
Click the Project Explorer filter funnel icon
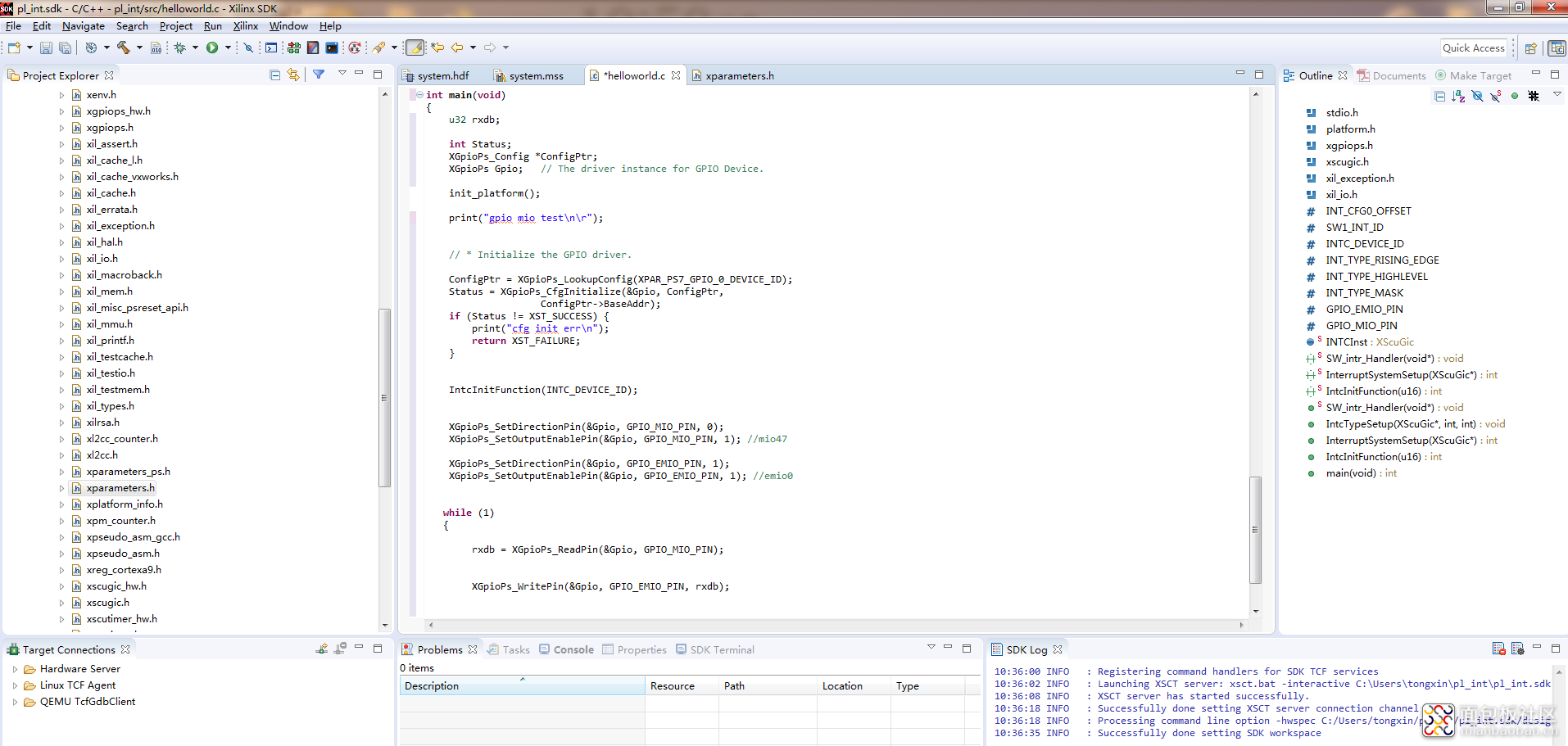coord(319,75)
